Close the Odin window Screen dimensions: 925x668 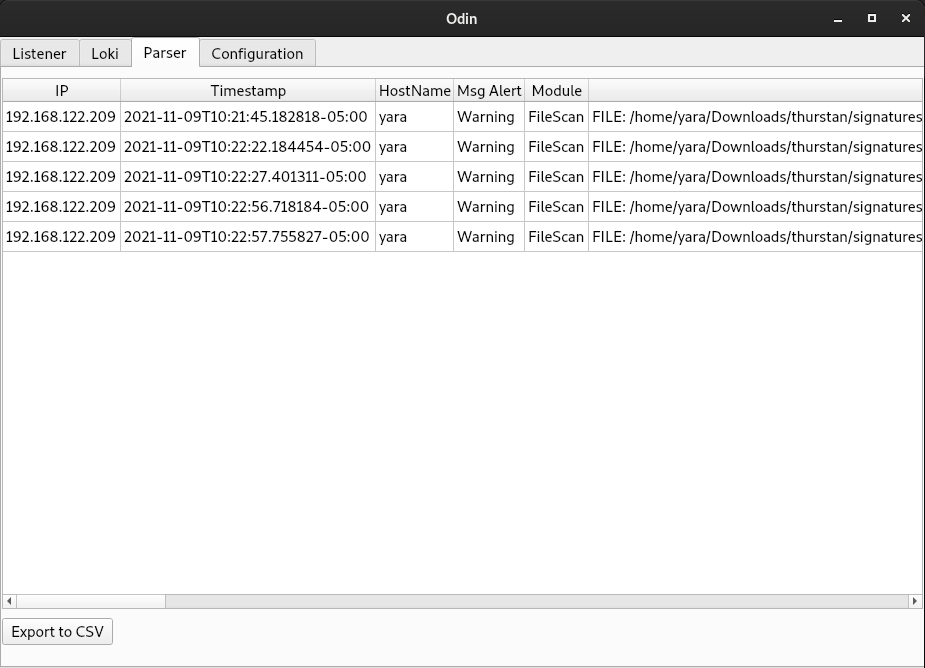click(906, 18)
